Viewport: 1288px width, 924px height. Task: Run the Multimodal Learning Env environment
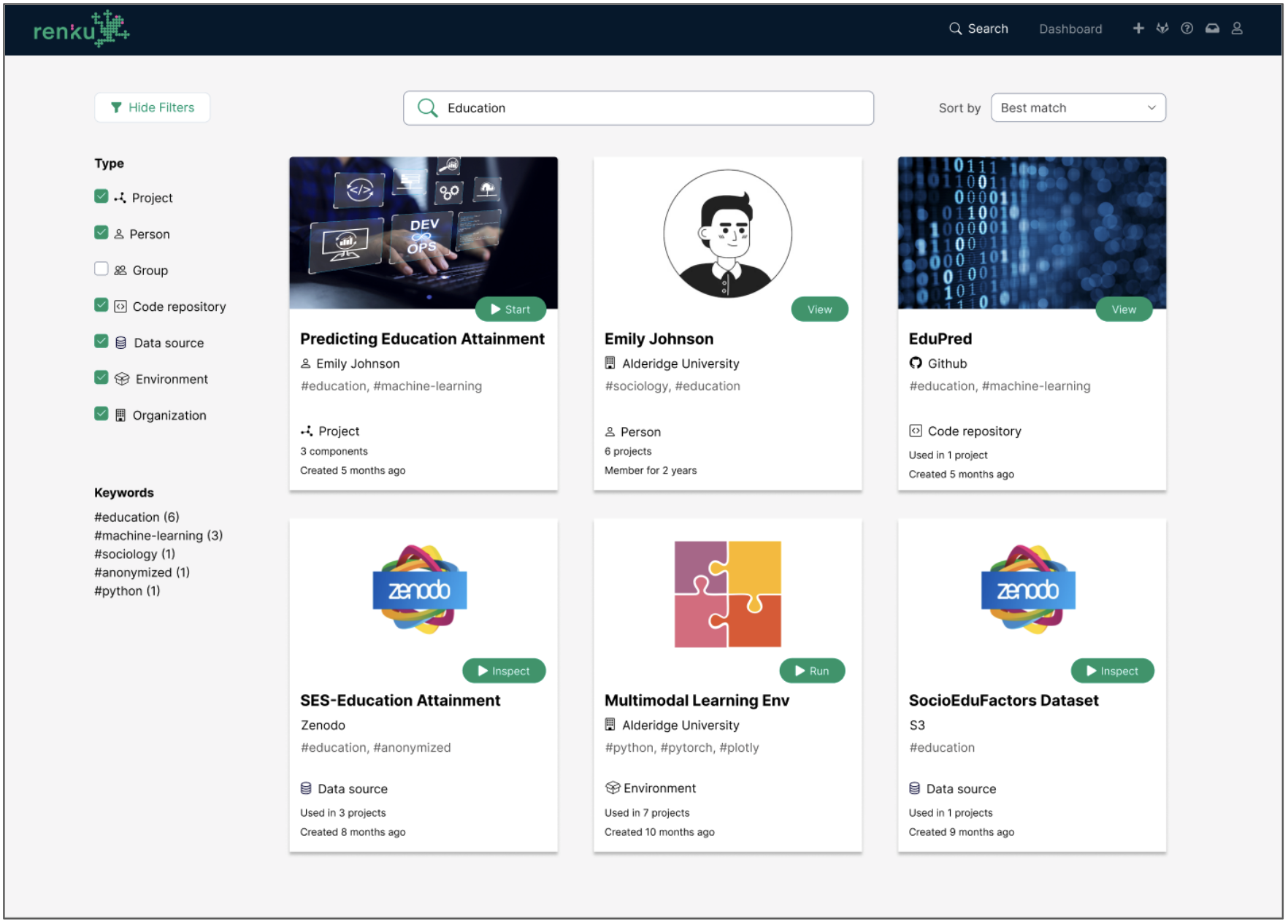tap(812, 671)
